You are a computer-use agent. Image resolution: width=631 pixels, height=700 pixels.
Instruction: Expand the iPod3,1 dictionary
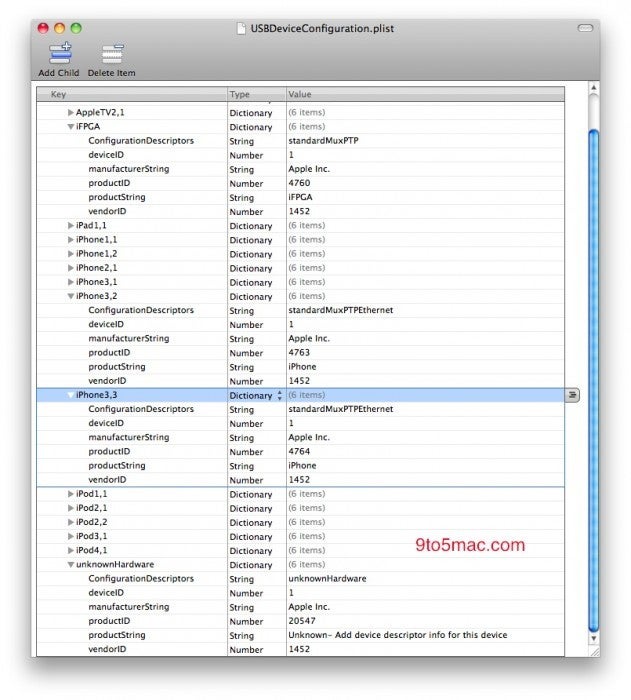pyautogui.click(x=71, y=536)
